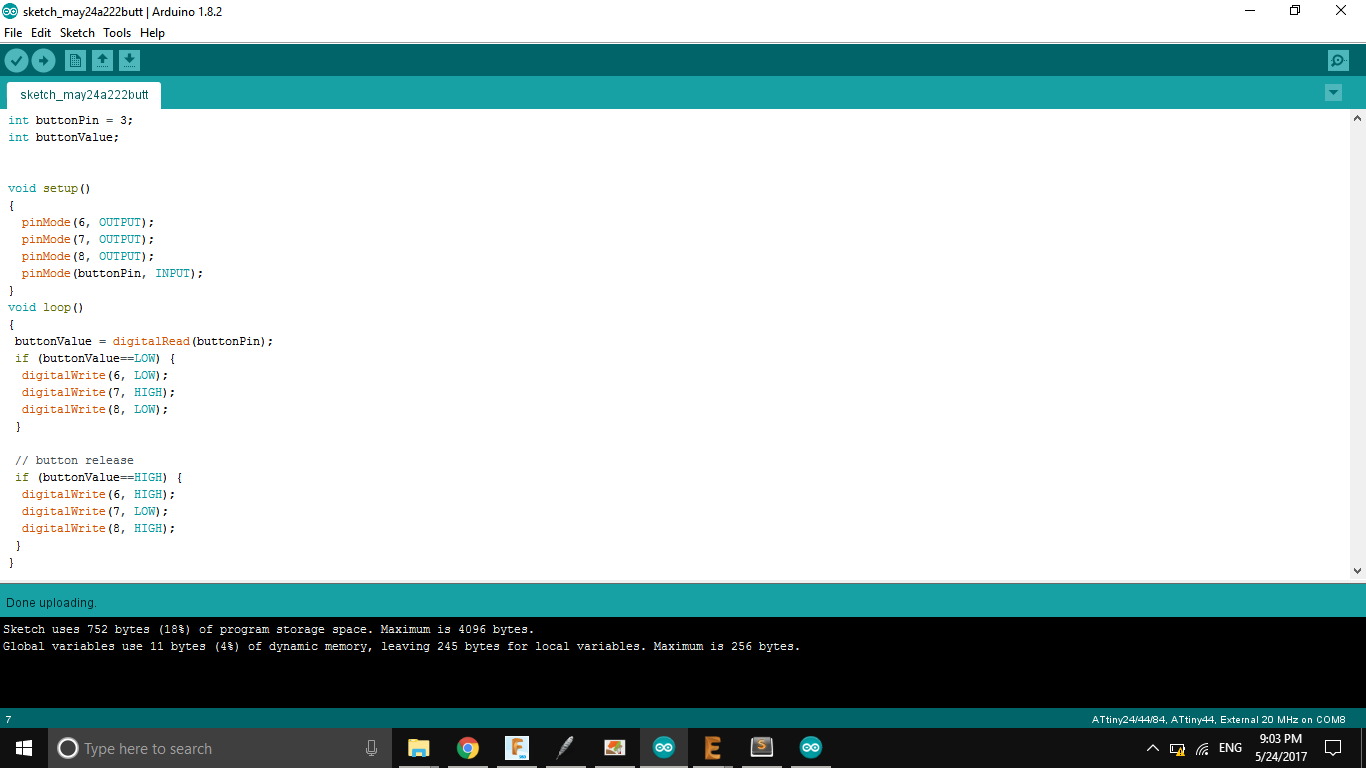Viewport: 1366px width, 768px height.
Task: Open the Tools menu
Action: tap(117, 33)
